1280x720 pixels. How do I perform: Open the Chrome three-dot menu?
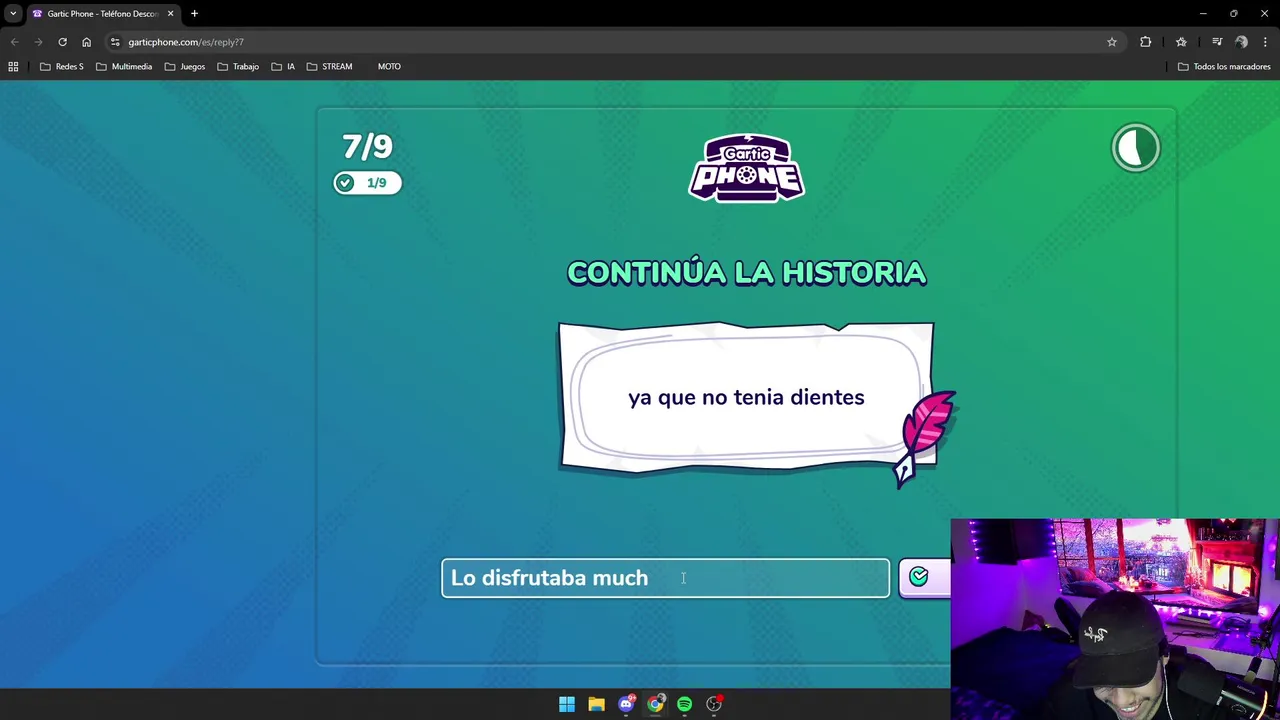[x=1266, y=42]
